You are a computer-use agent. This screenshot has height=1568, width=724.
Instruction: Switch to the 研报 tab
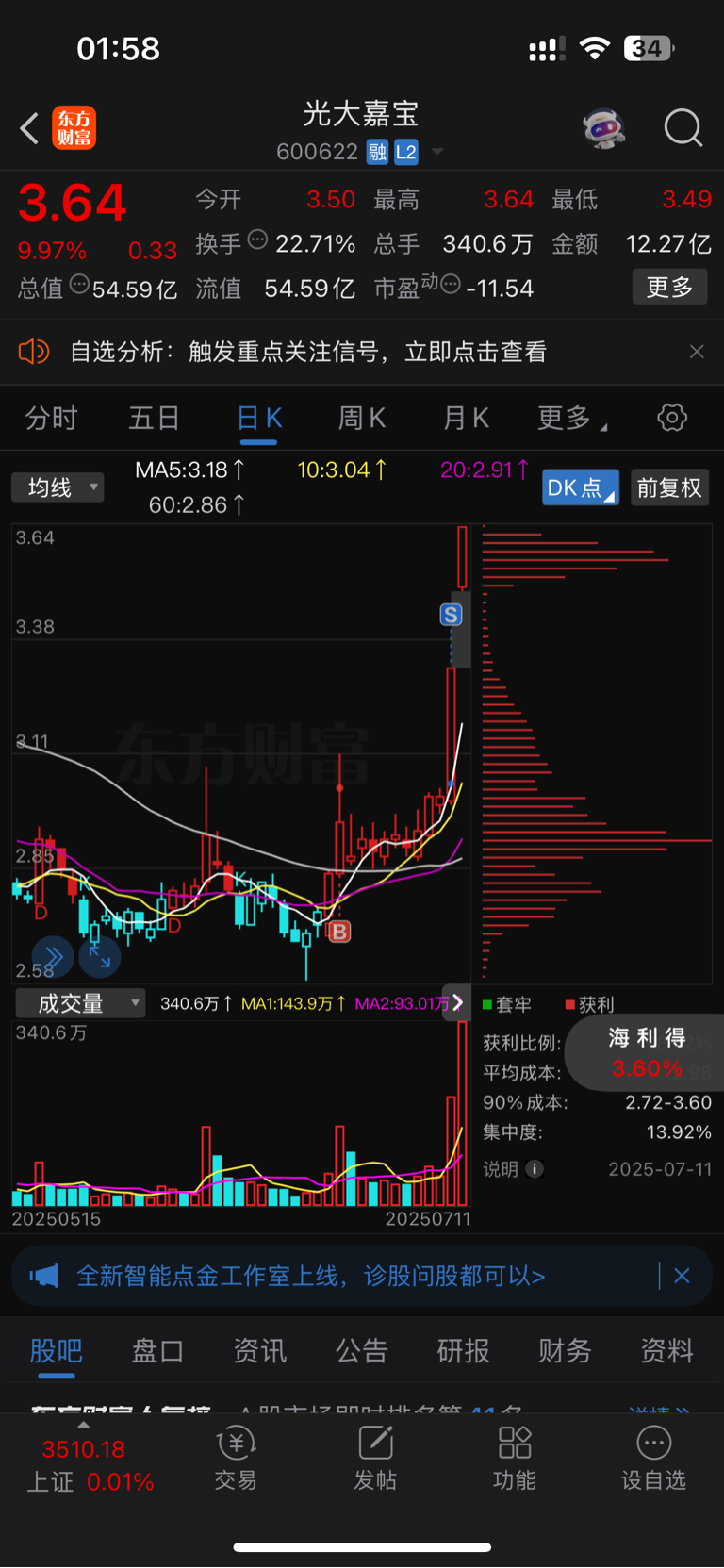[x=464, y=1351]
